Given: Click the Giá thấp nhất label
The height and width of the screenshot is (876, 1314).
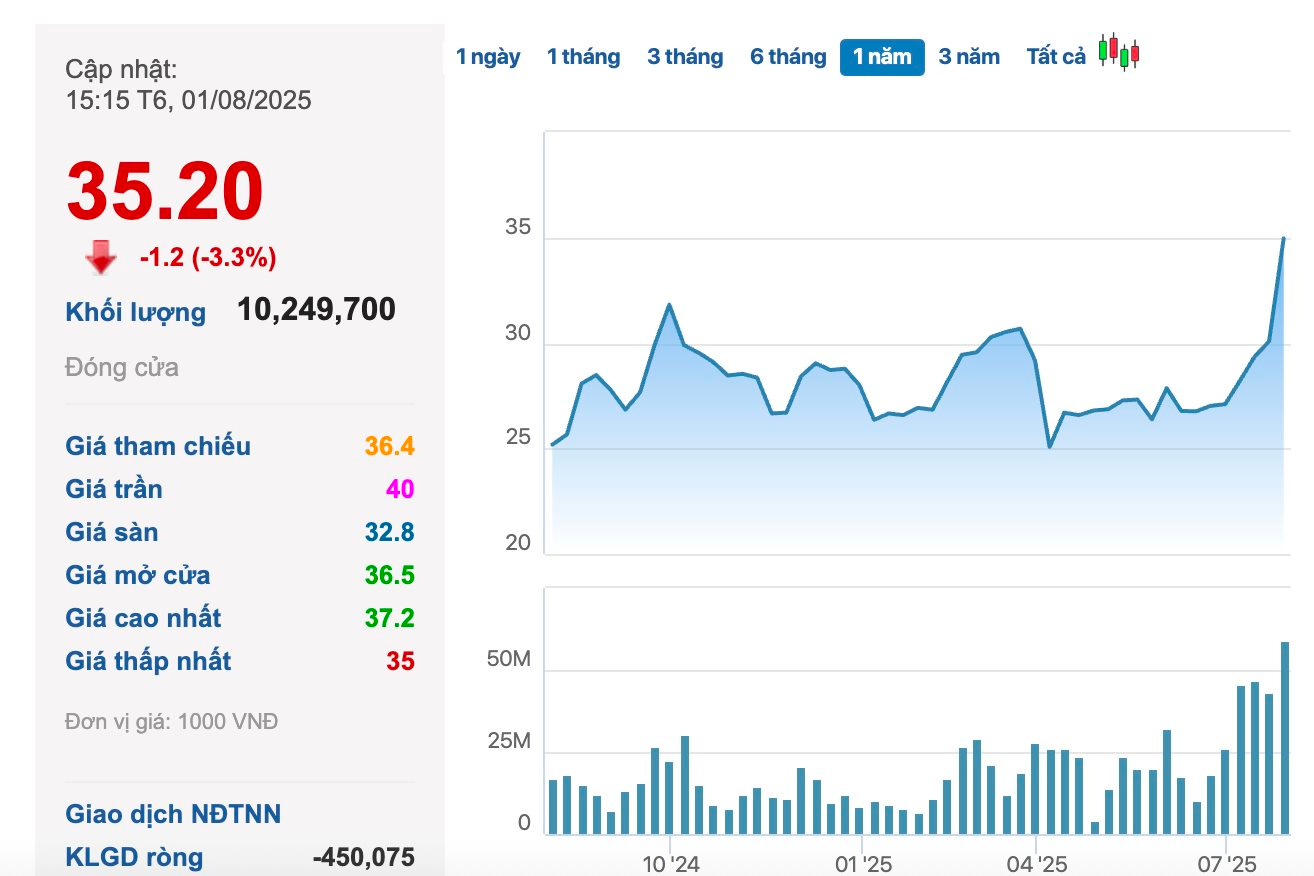Looking at the screenshot, I should pyautogui.click(x=148, y=661).
